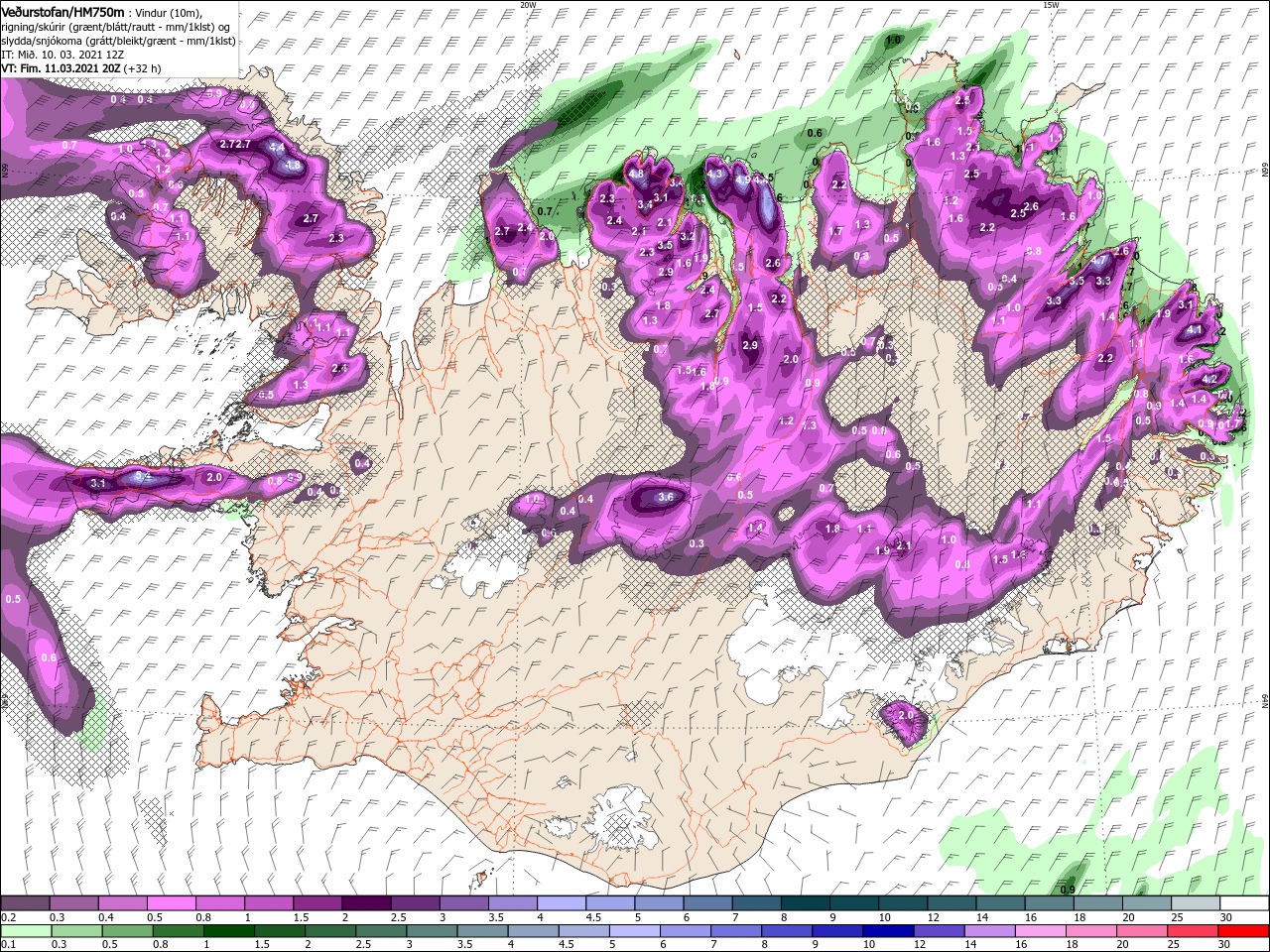Click the Veðurstofan/HM750m map title
This screenshot has width=1270, height=952.
(63, 12)
